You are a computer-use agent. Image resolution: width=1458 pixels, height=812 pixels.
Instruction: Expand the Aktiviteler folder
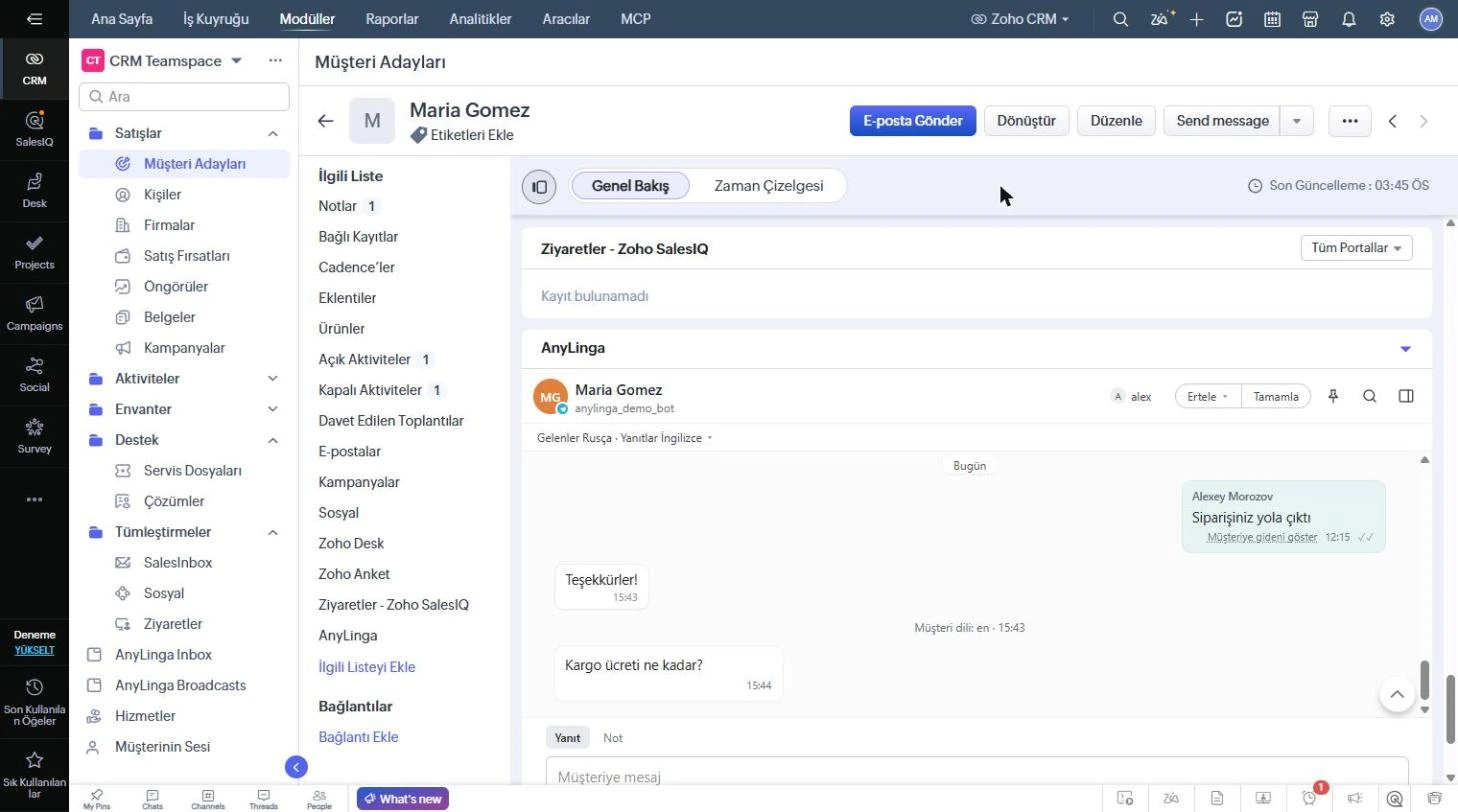[x=273, y=378]
